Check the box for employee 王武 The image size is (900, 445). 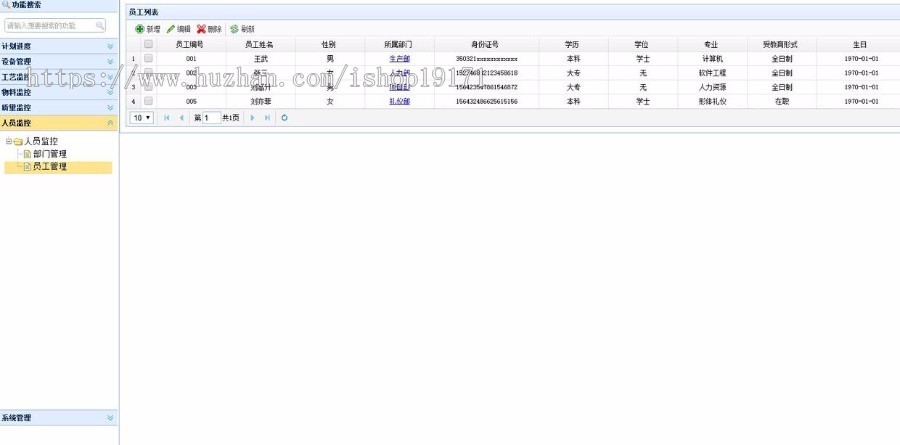click(149, 58)
